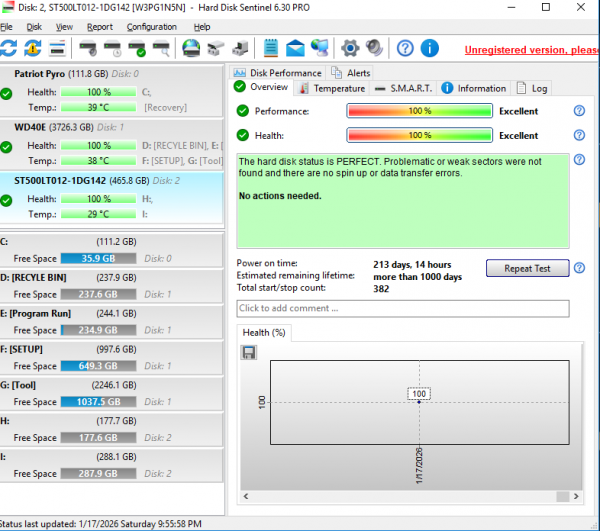Click the graph scroll left arrow
This screenshot has height=531, width=600.
(246, 497)
